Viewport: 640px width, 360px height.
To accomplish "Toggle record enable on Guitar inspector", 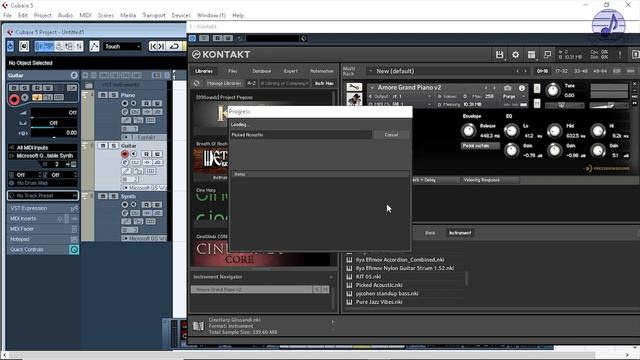I will point(14,99).
